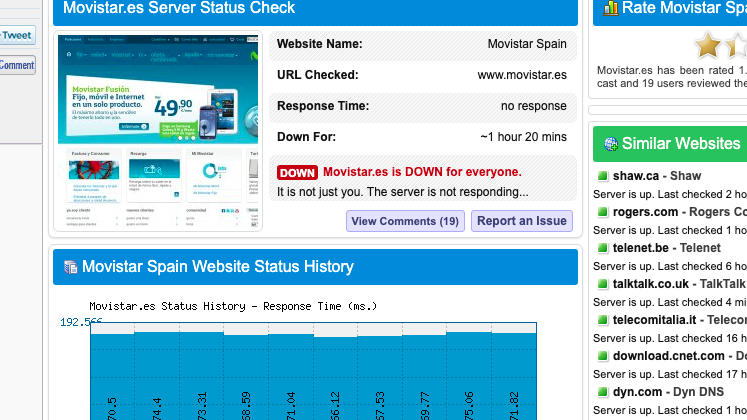Click the green status icon beside talktalk.co.uk

tap(603, 284)
